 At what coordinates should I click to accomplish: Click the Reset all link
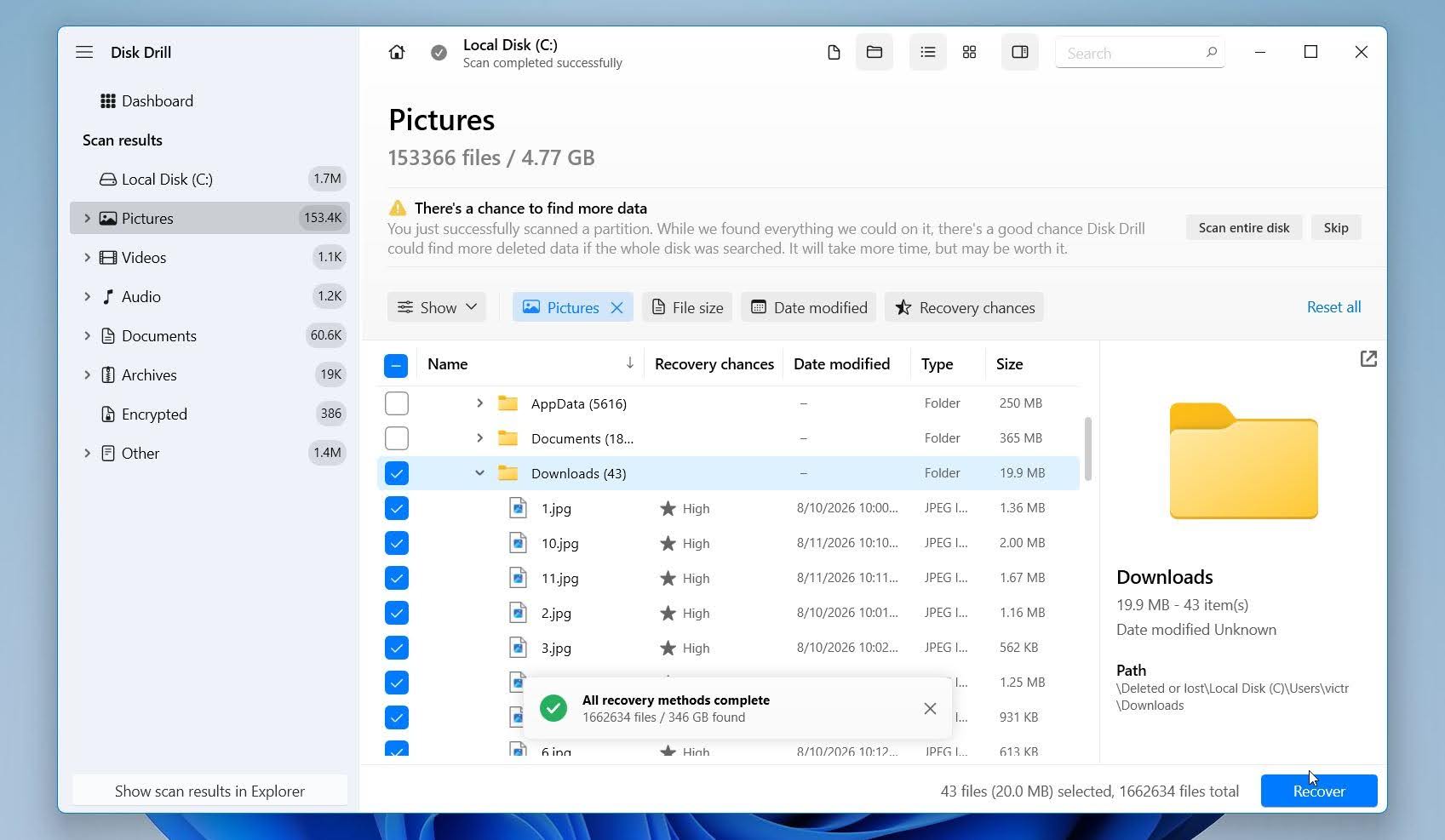point(1333,307)
